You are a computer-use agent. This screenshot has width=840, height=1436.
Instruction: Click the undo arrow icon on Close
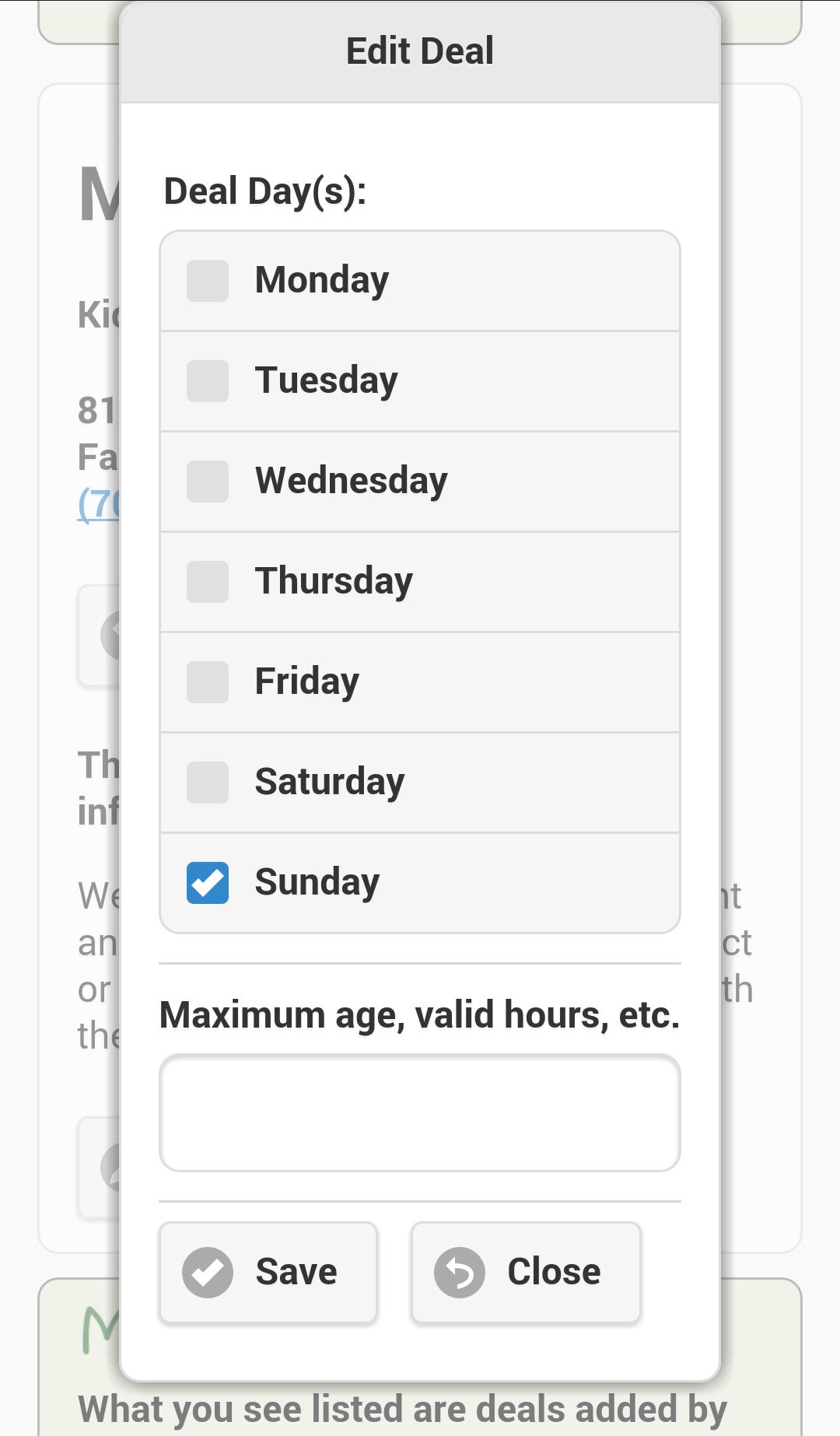click(x=460, y=1273)
